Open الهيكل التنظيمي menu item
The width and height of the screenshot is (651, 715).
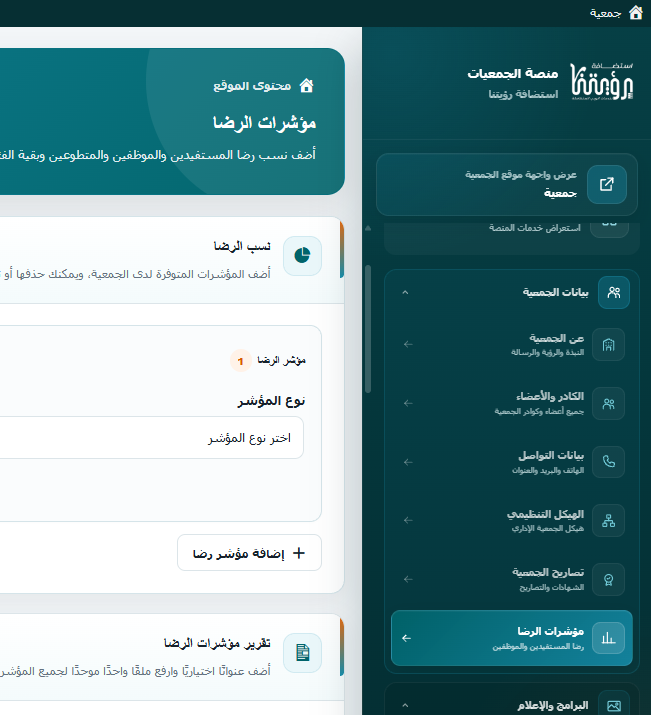(512, 520)
